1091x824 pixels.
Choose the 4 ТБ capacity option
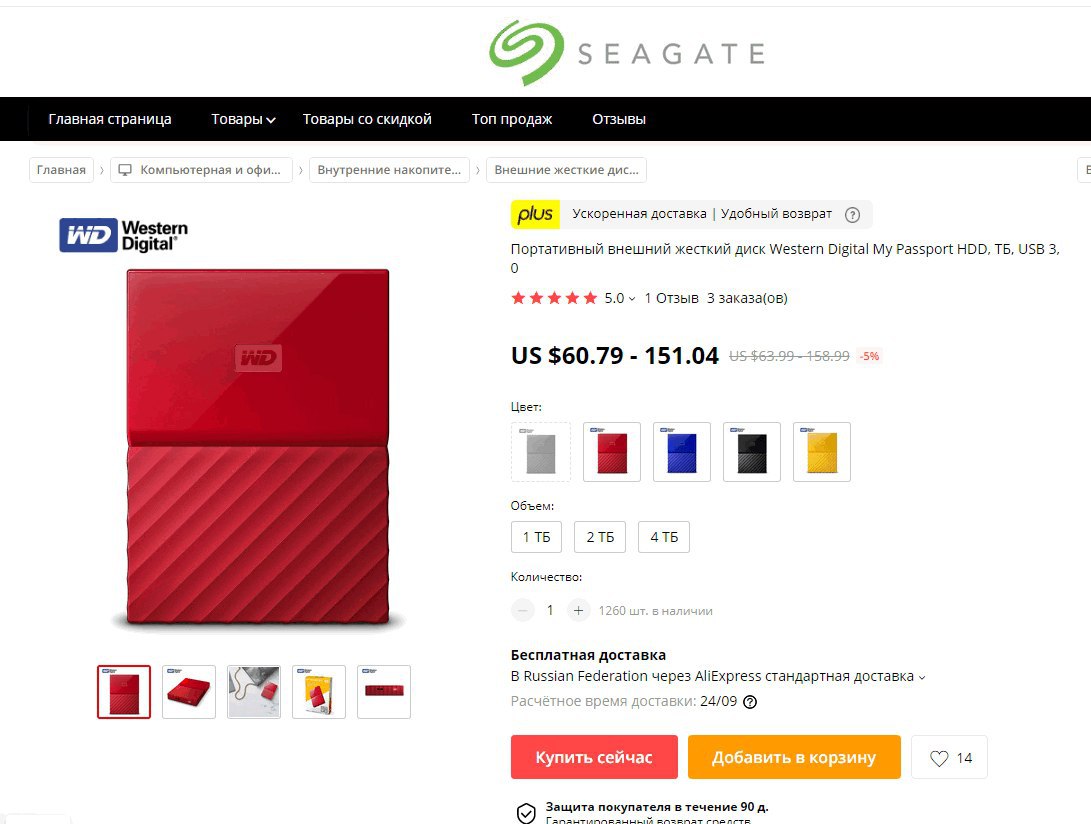pos(664,537)
